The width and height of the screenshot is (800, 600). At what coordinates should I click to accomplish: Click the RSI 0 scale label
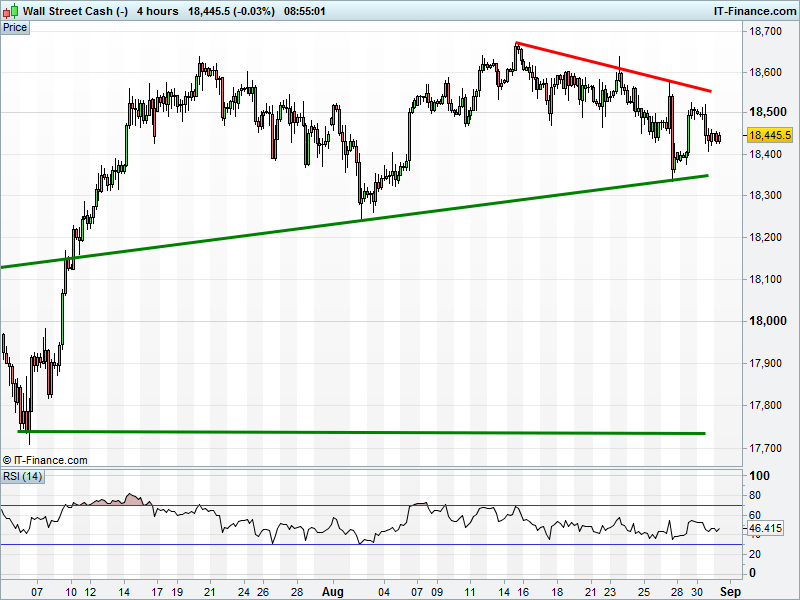coord(752,573)
